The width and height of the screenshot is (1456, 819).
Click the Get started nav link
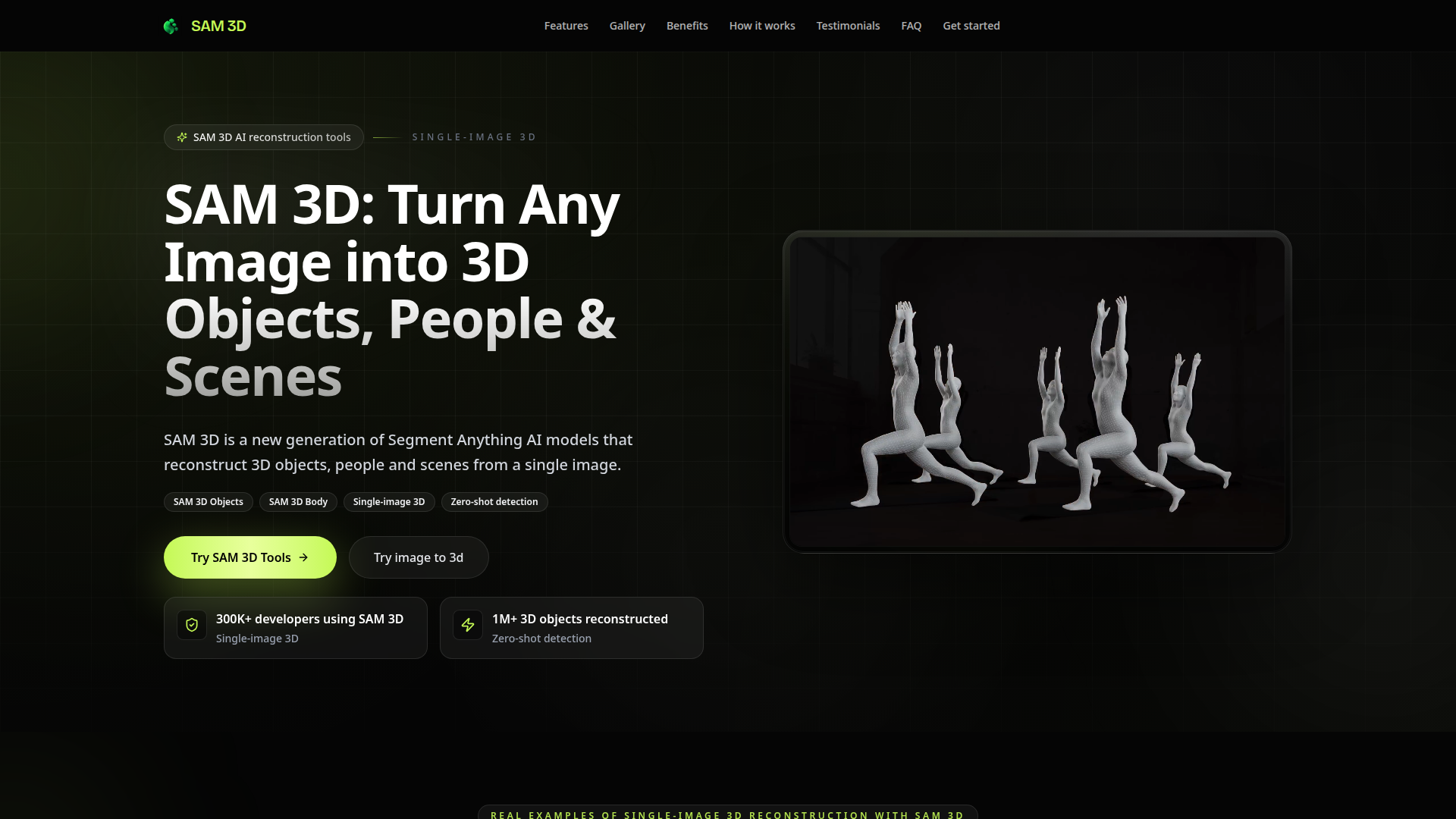click(971, 26)
